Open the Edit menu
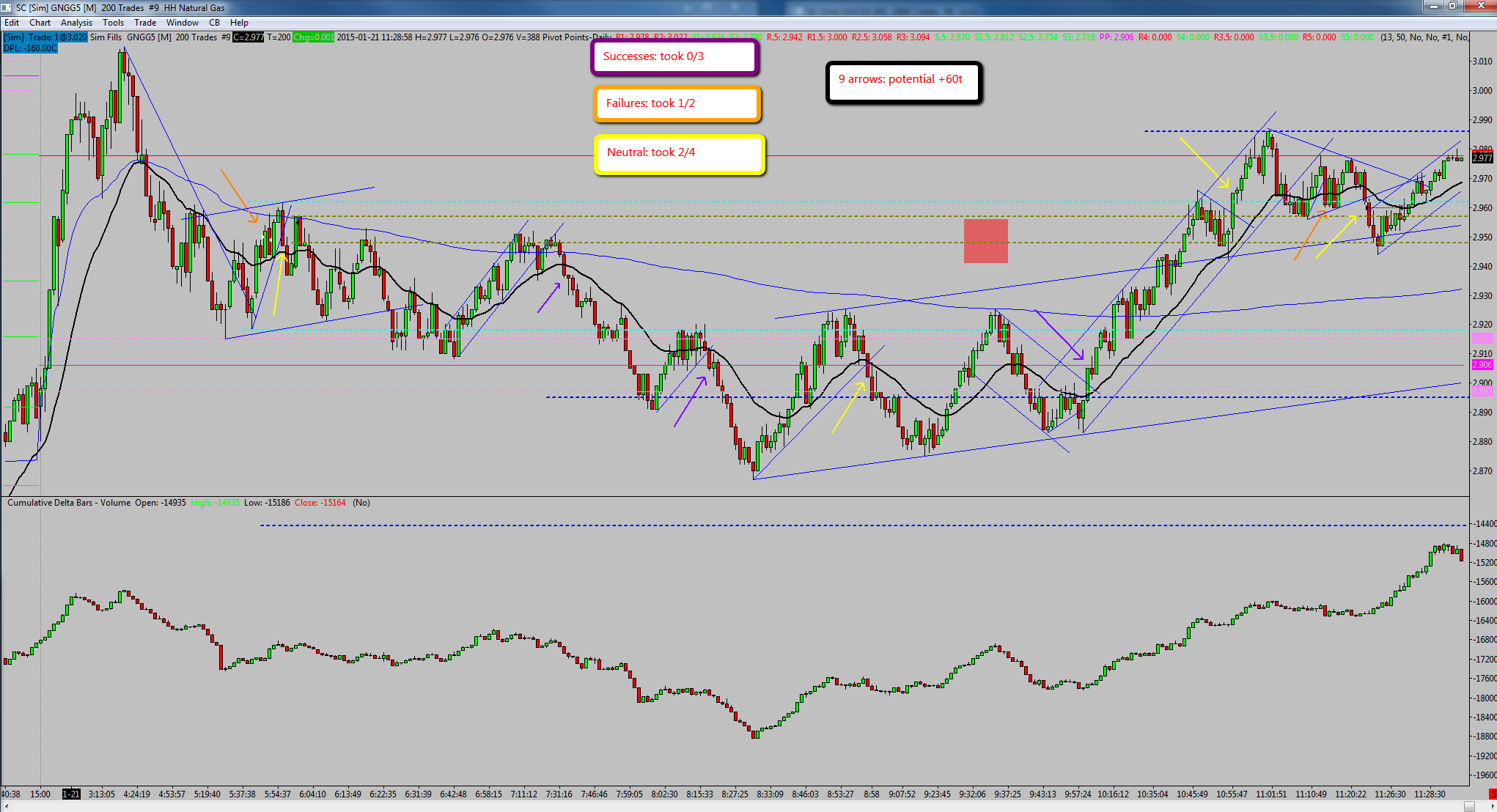This screenshot has height=812, width=1497. (x=12, y=23)
